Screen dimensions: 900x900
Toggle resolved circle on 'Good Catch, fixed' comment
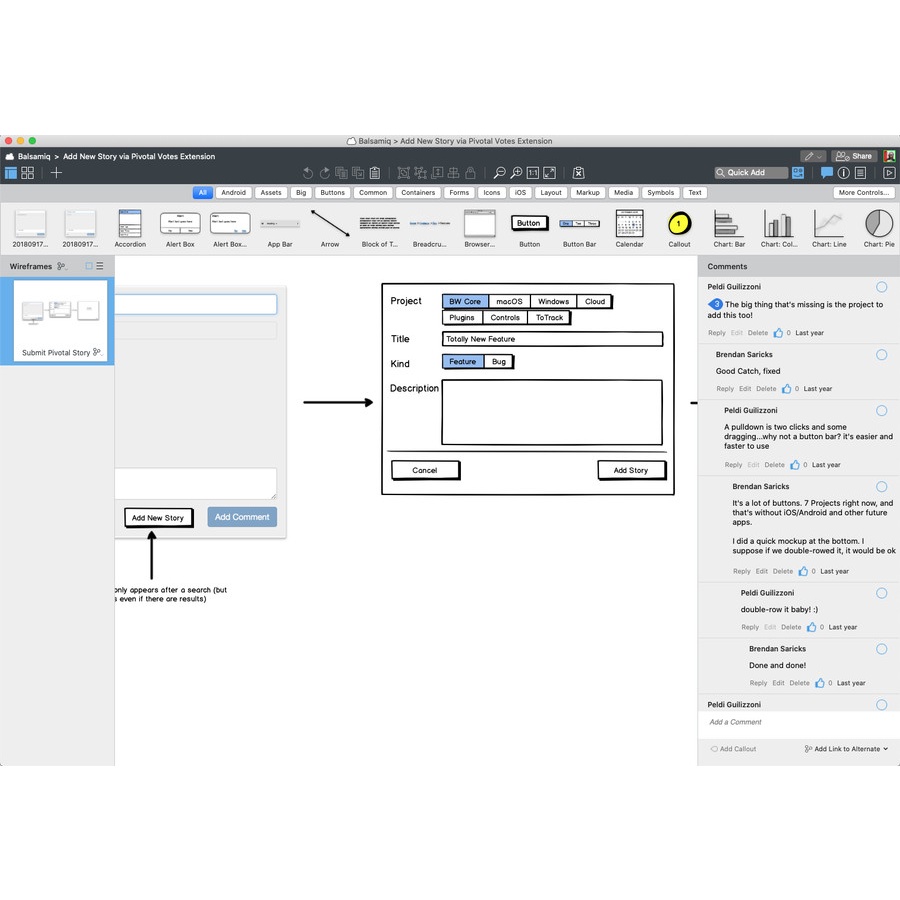(881, 354)
